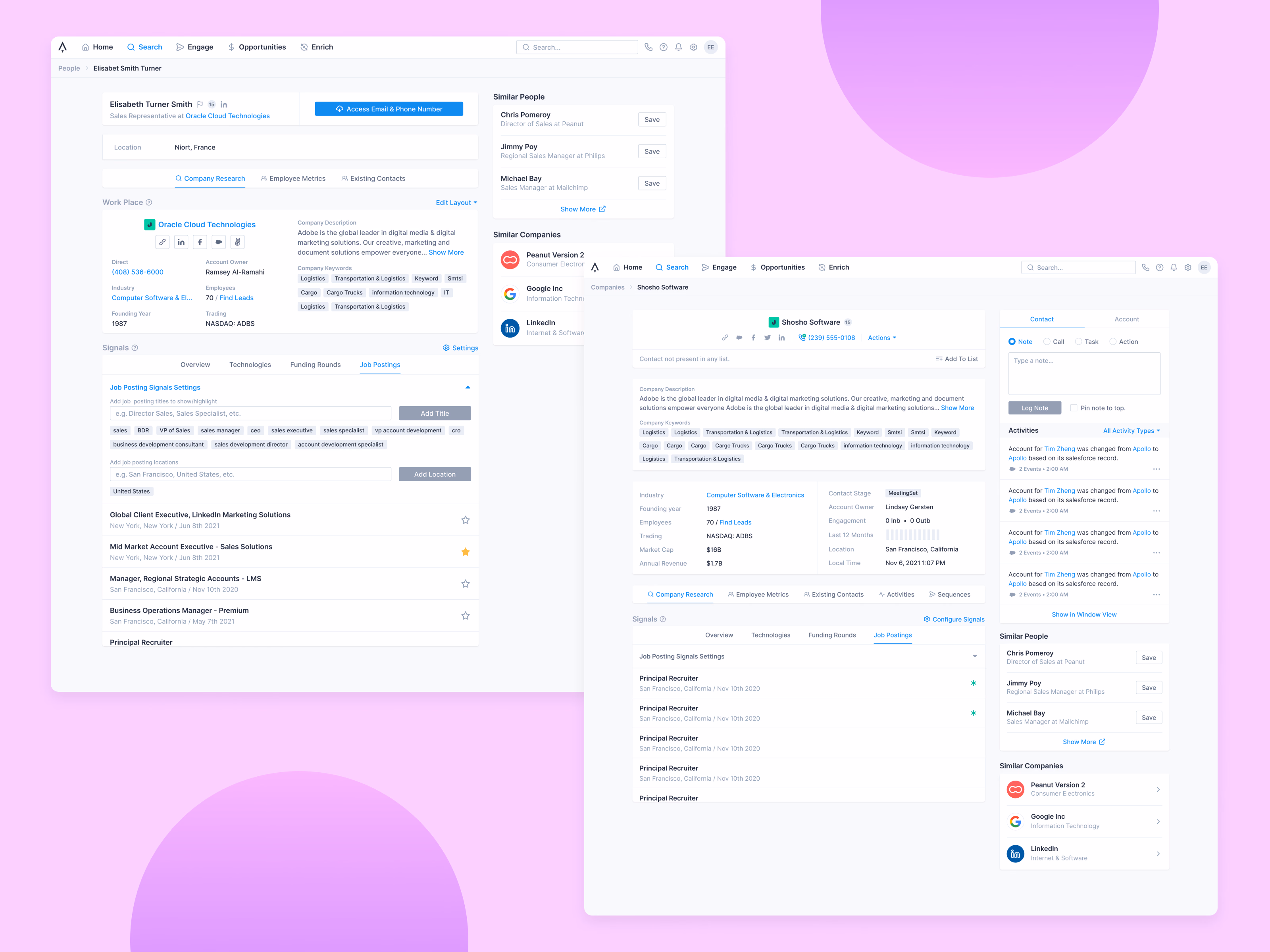This screenshot has width=1270, height=952.
Task: Click Shosho Software LinkedIn icon
Action: (x=781, y=338)
